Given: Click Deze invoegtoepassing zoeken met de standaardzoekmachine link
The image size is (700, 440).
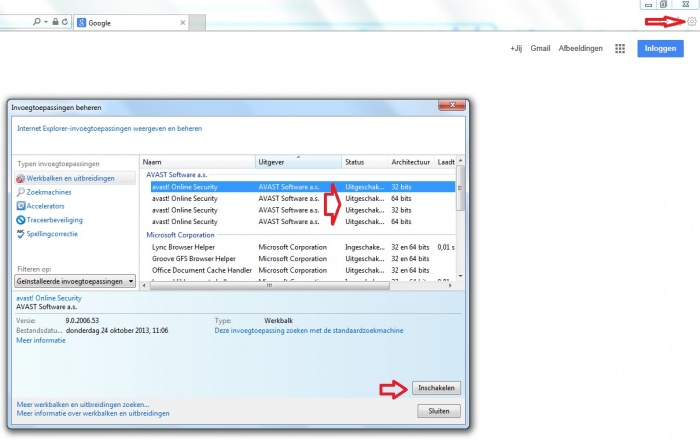Looking at the screenshot, I should pos(309,330).
